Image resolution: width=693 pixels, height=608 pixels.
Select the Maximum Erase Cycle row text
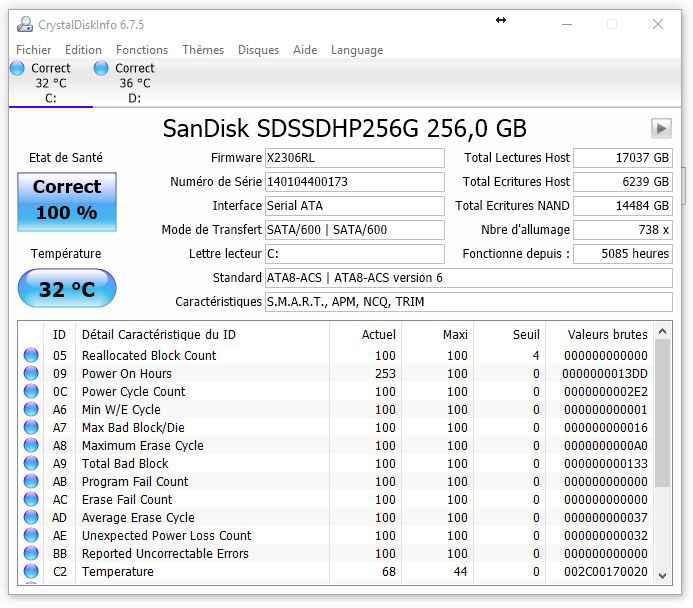(143, 445)
